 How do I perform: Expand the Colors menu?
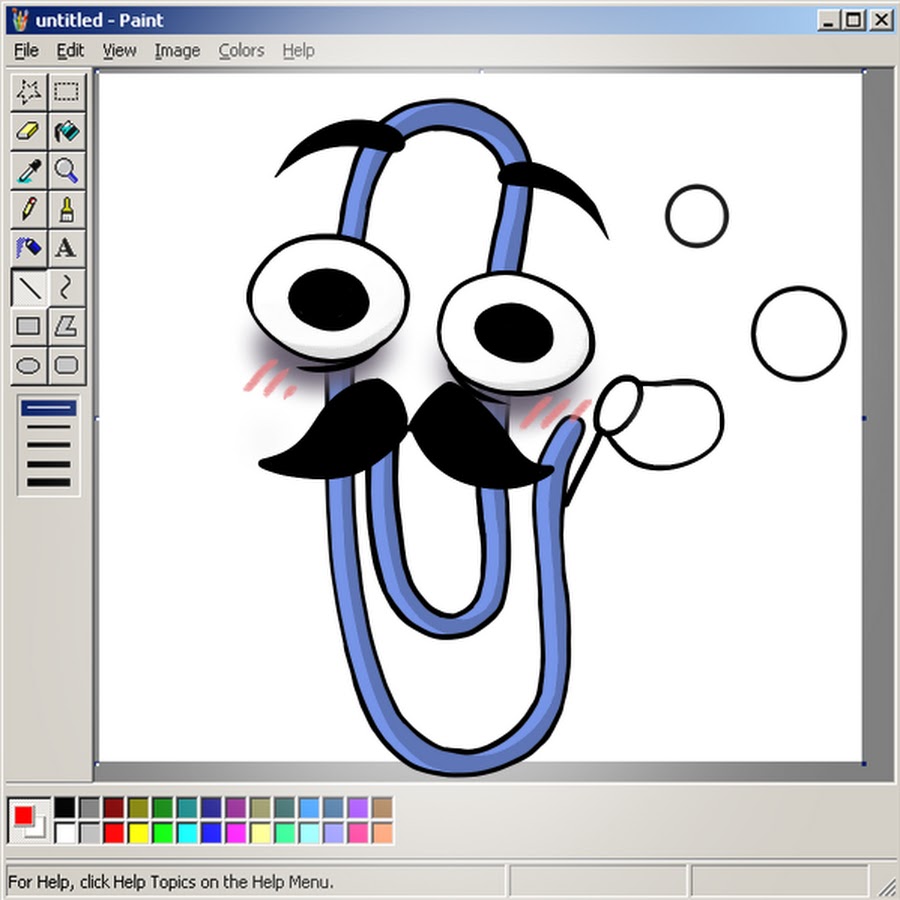pos(241,50)
